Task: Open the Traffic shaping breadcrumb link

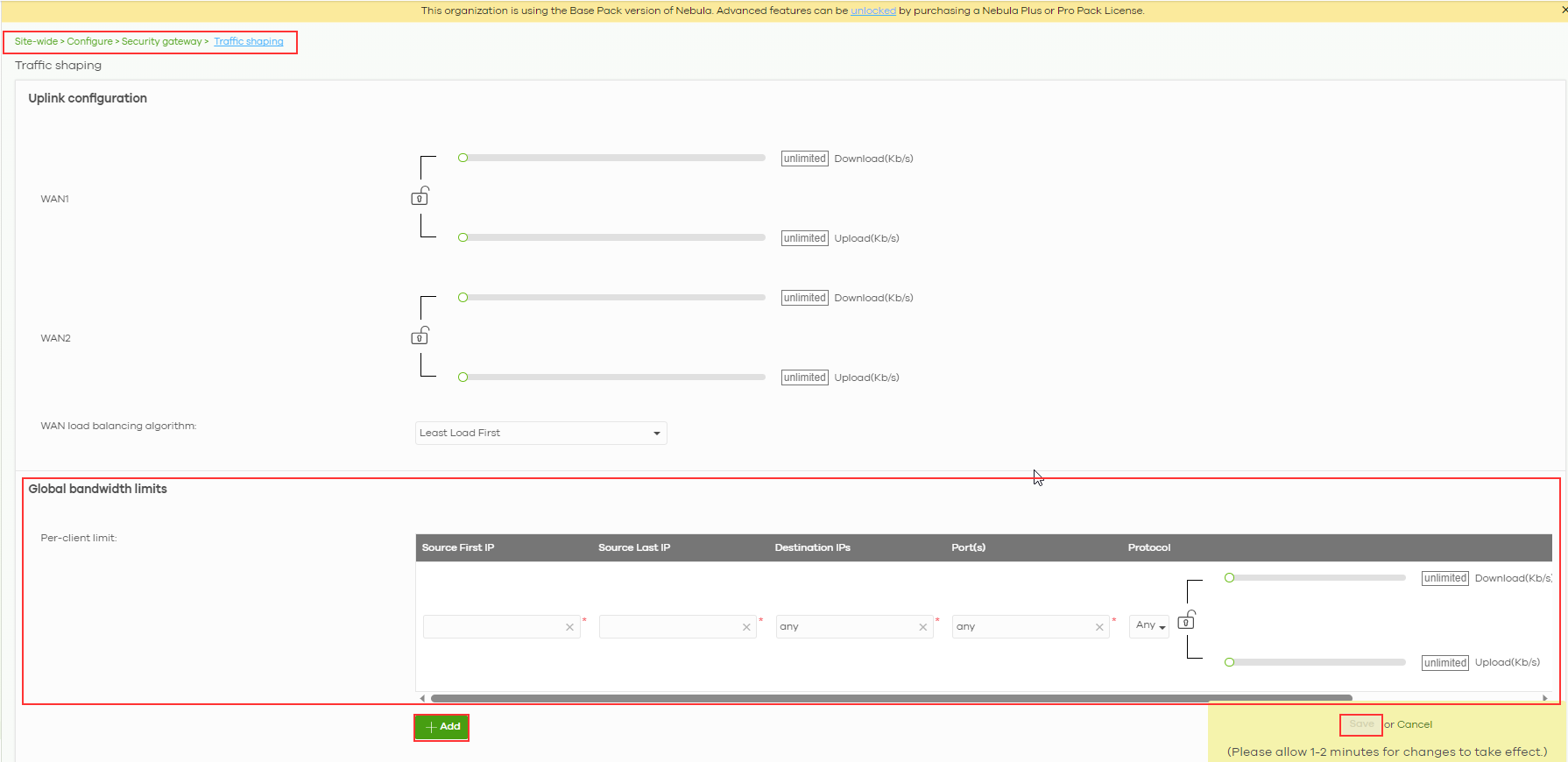Action: pos(249,41)
